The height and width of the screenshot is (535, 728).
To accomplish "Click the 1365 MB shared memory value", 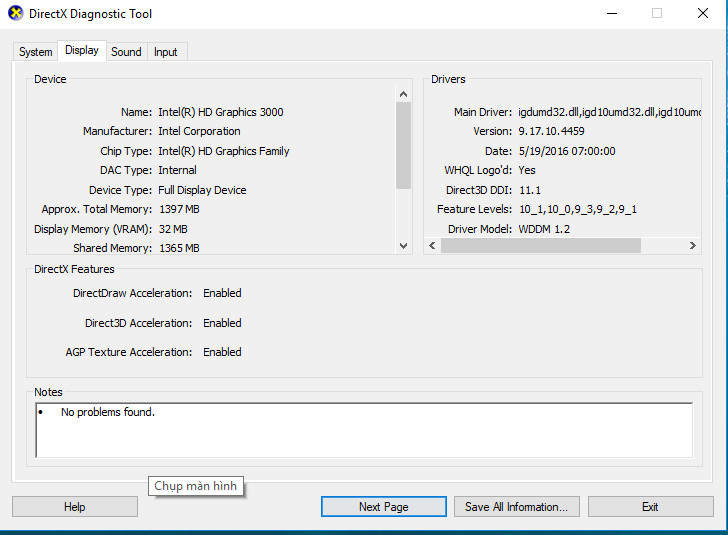I will click(x=179, y=248).
